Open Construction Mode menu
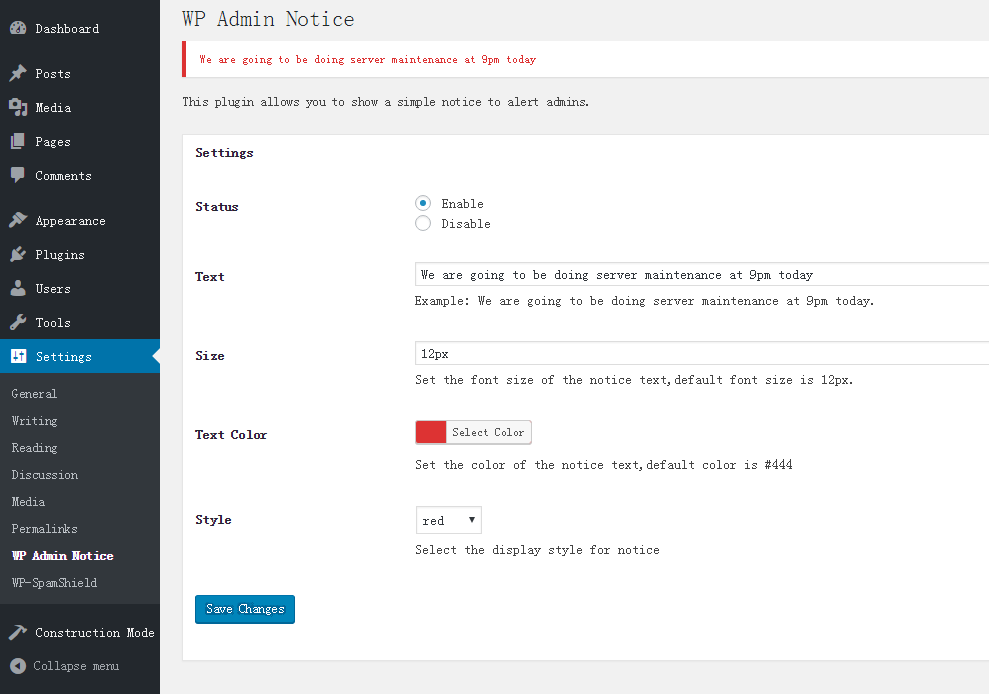 (x=95, y=633)
